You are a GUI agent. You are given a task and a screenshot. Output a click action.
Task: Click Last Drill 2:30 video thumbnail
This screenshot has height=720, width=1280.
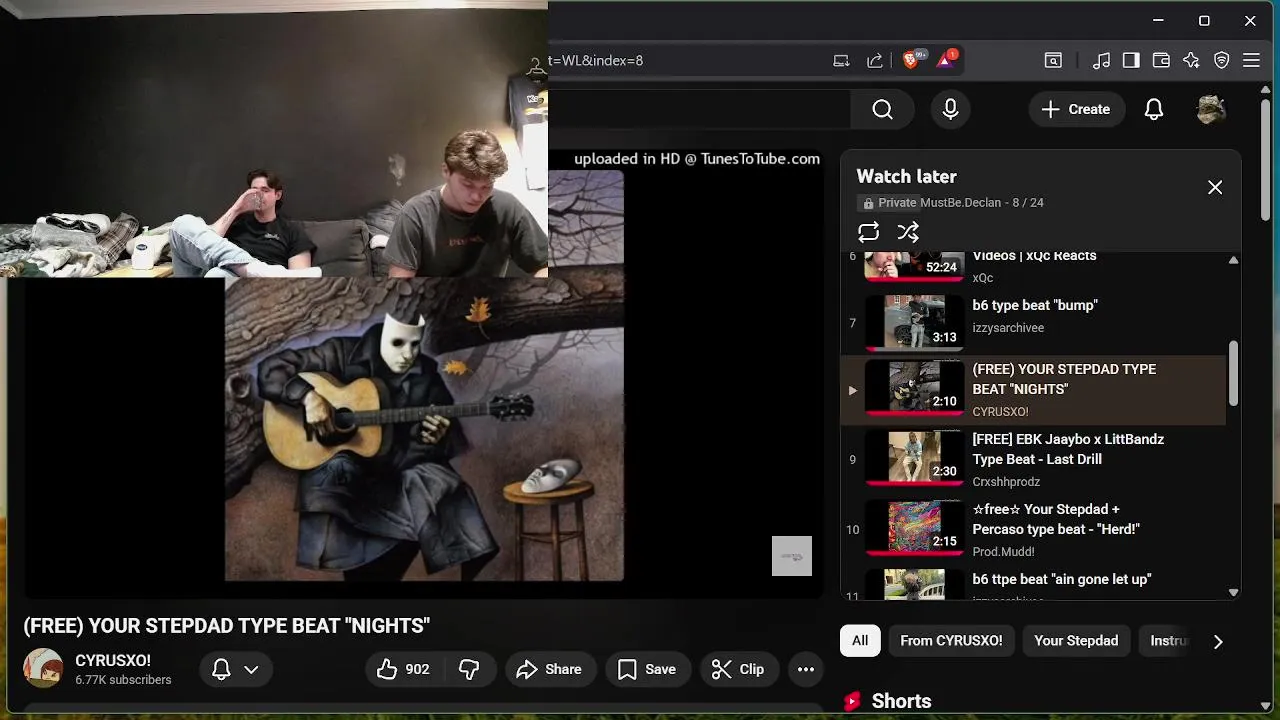point(914,458)
